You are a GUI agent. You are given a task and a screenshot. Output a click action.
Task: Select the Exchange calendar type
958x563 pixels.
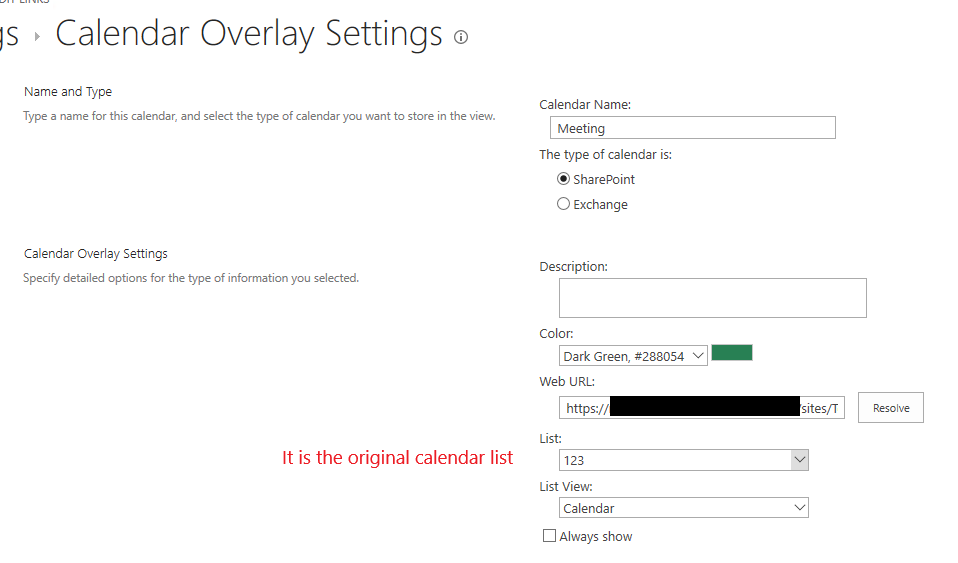pyautogui.click(x=563, y=204)
